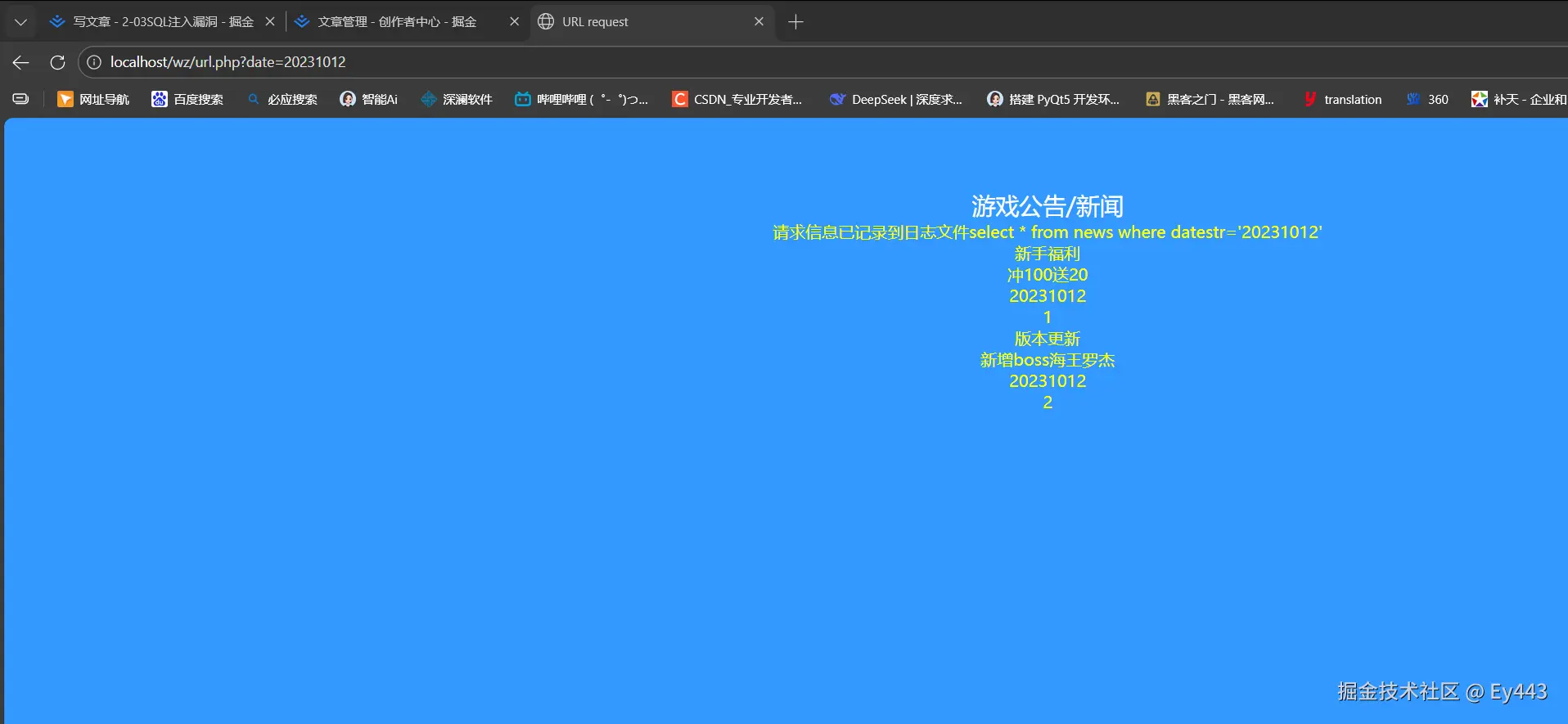Click the 游戏公告/新闻 heading
Viewport: 1568px width, 724px height.
1048,206
